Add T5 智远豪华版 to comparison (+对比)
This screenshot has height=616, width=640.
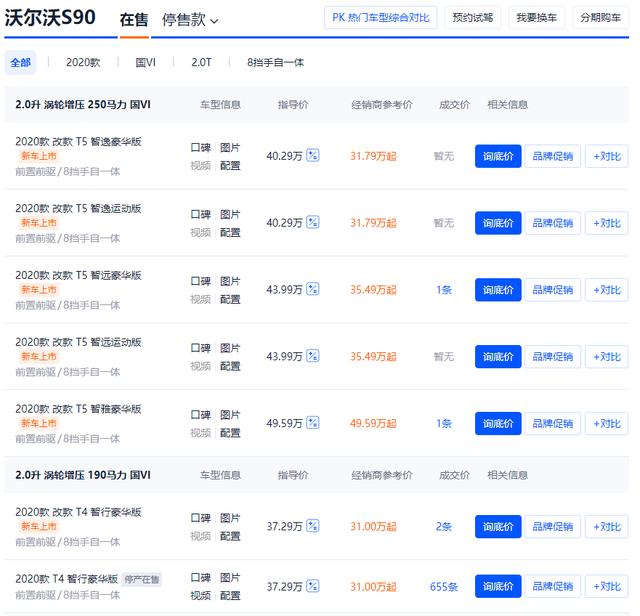click(x=607, y=290)
